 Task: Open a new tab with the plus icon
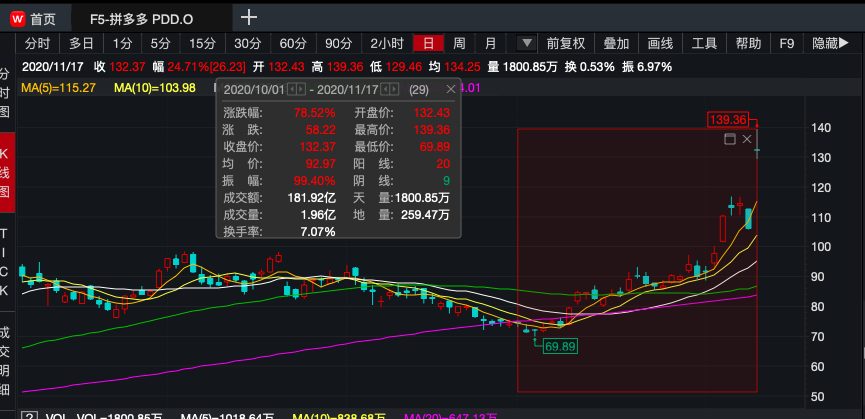pyautogui.click(x=249, y=17)
